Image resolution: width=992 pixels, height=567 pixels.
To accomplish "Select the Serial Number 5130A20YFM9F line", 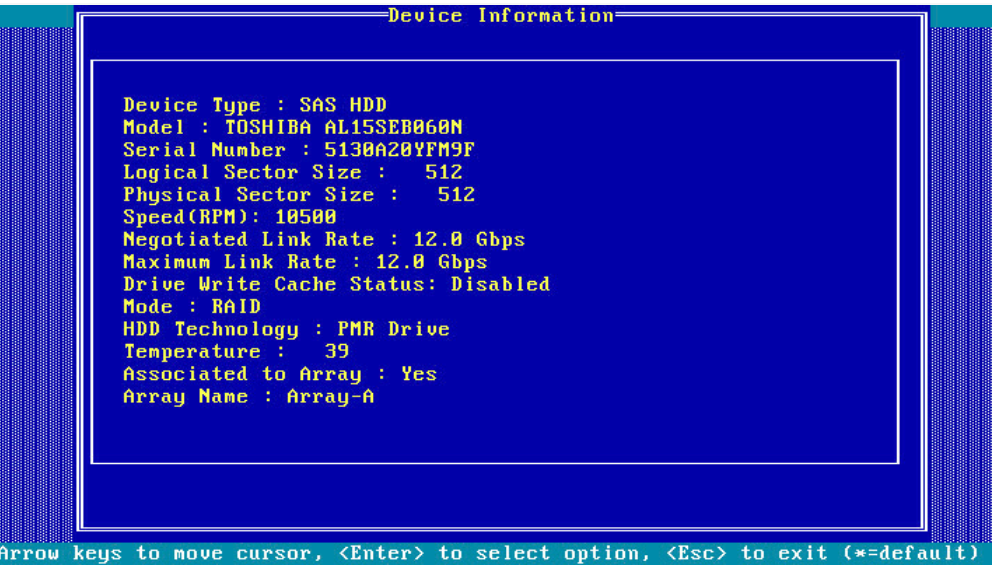I will [298, 150].
